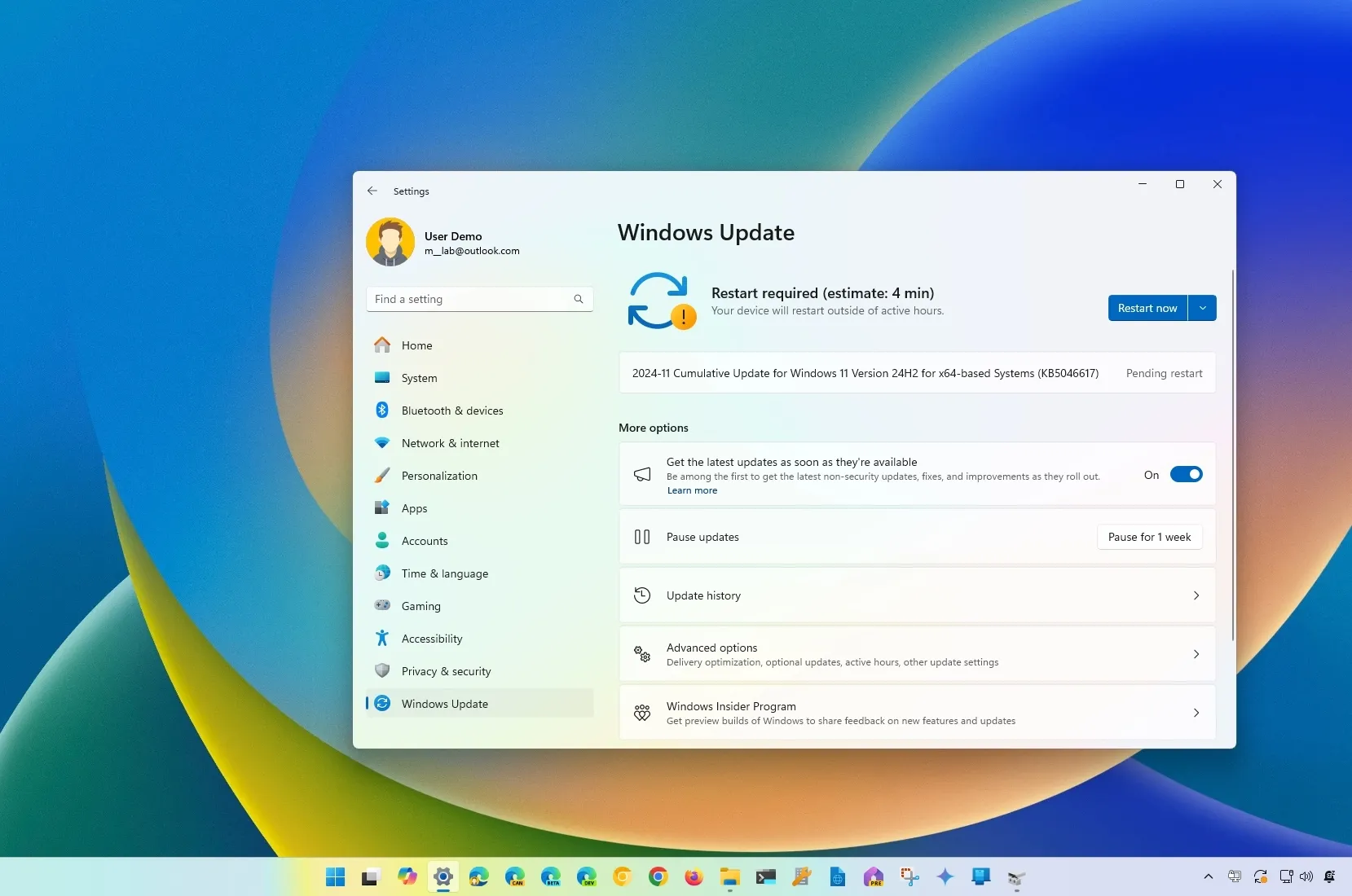Open Chrome Canary from taskbar
1352x896 pixels.
point(622,876)
